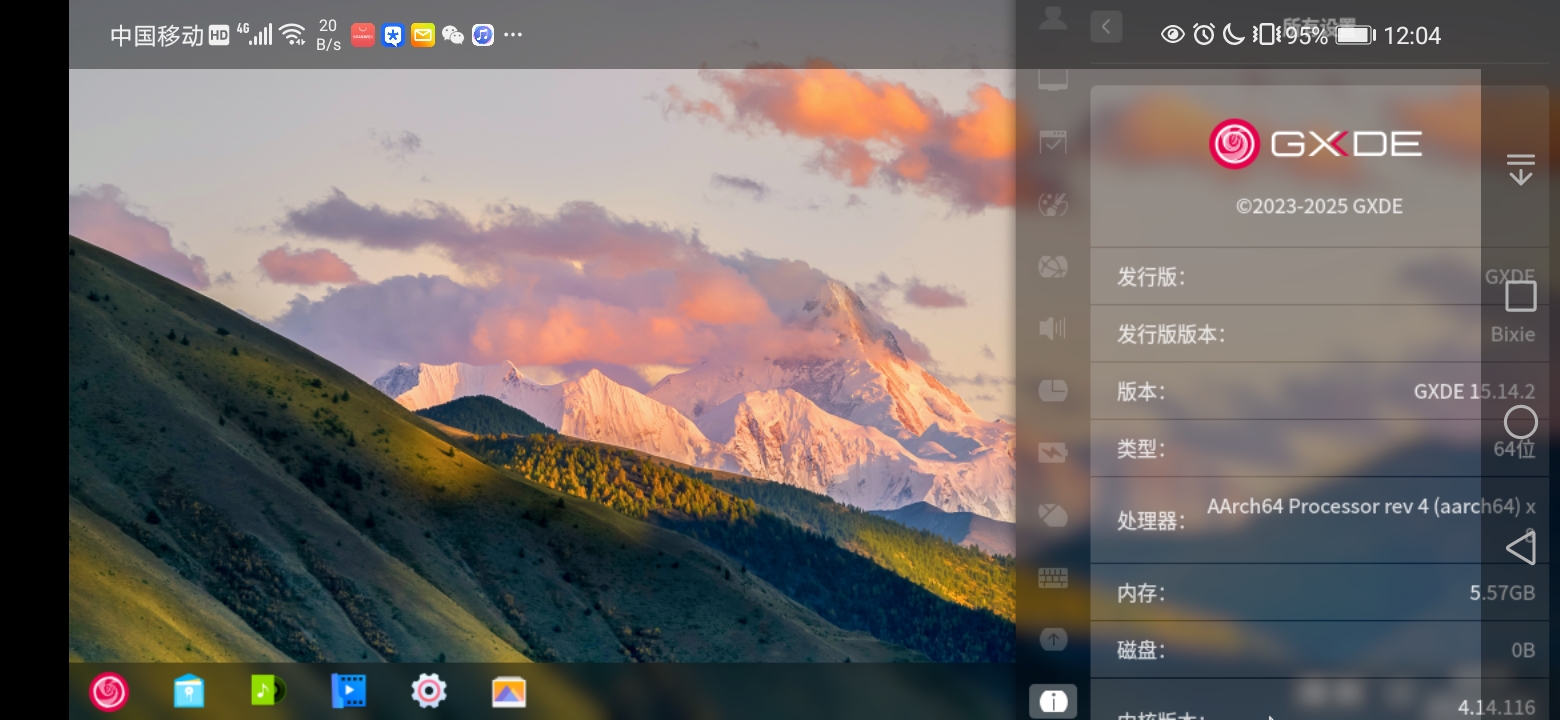Switch to the Date and Time tab
This screenshot has width=1560, height=720.
(1052, 390)
